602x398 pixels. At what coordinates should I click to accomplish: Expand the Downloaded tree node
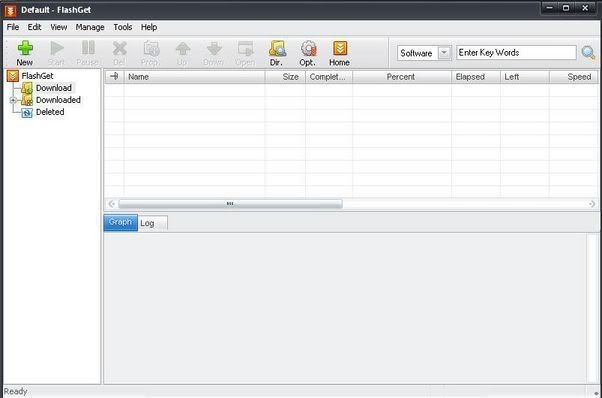tap(13, 100)
